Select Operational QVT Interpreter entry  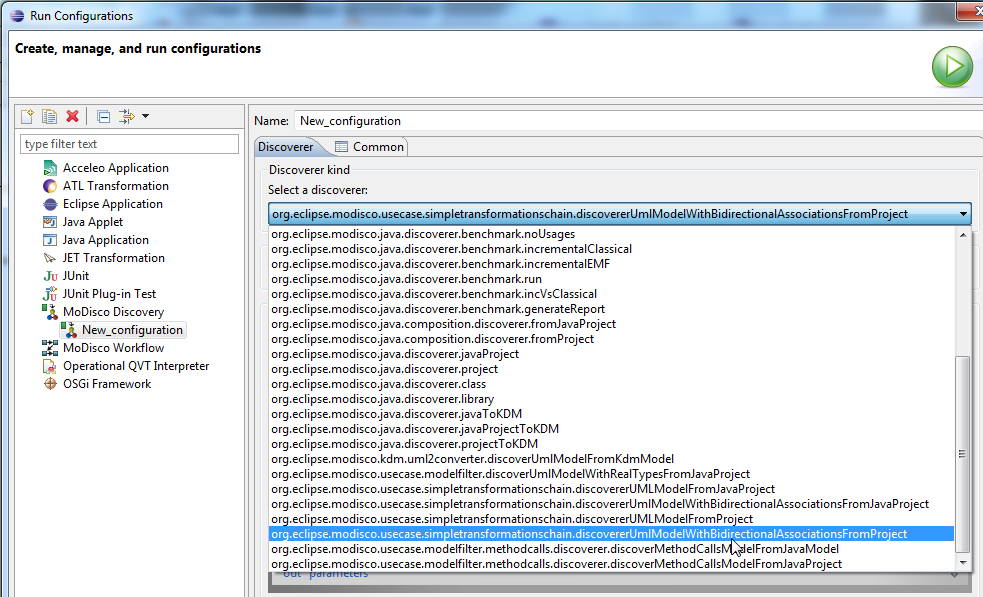point(136,366)
